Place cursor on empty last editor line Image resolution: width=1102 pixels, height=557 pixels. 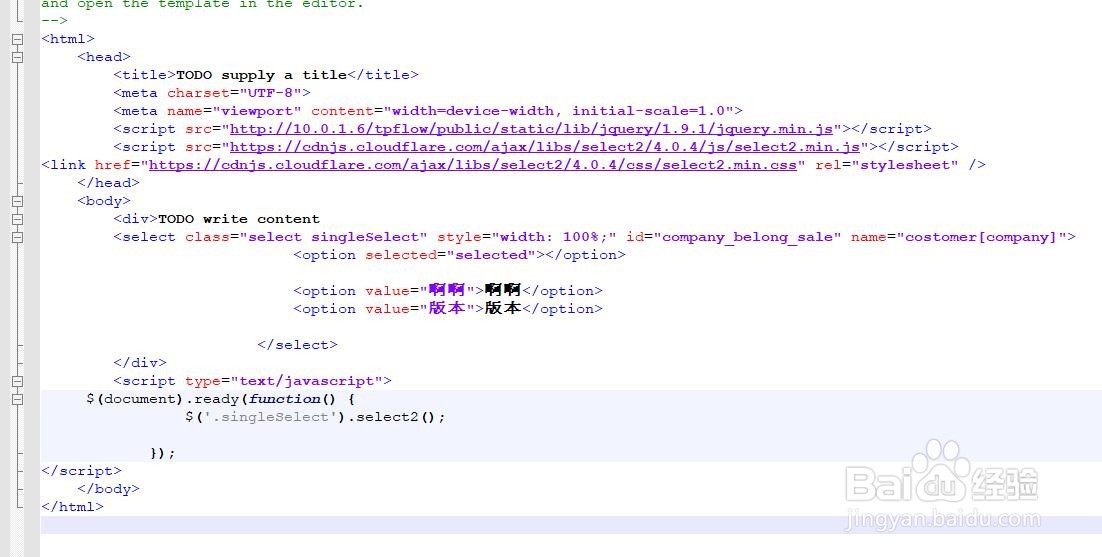[571, 525]
